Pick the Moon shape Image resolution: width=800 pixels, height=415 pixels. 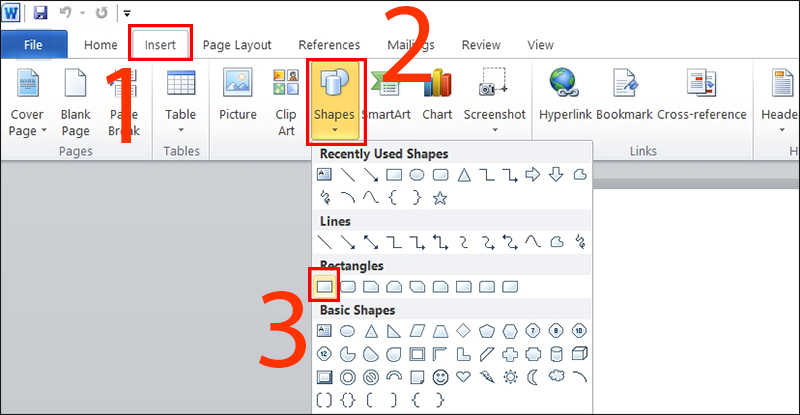[533, 377]
